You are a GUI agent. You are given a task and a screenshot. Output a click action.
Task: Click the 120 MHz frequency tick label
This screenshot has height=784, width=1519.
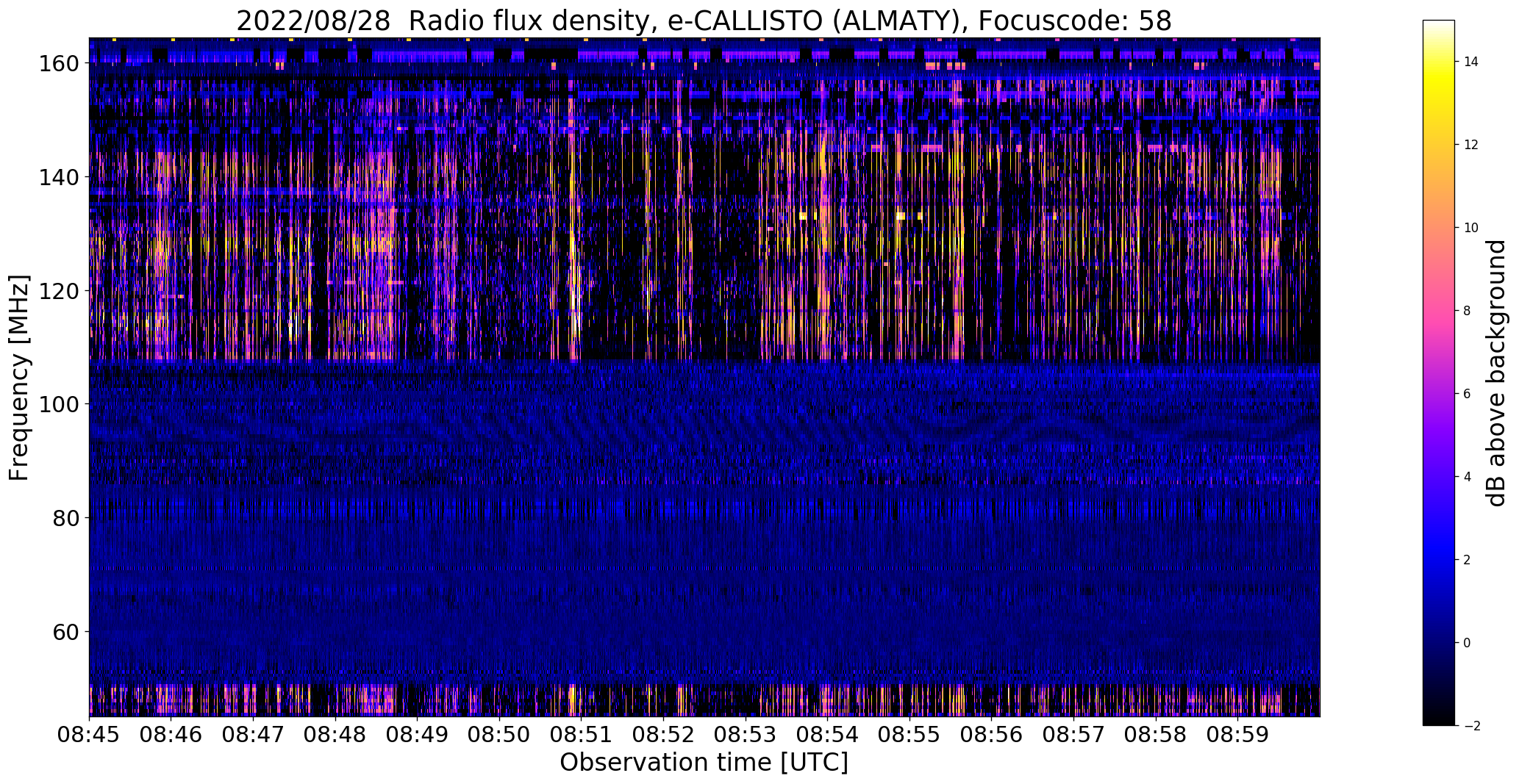tap(58, 291)
